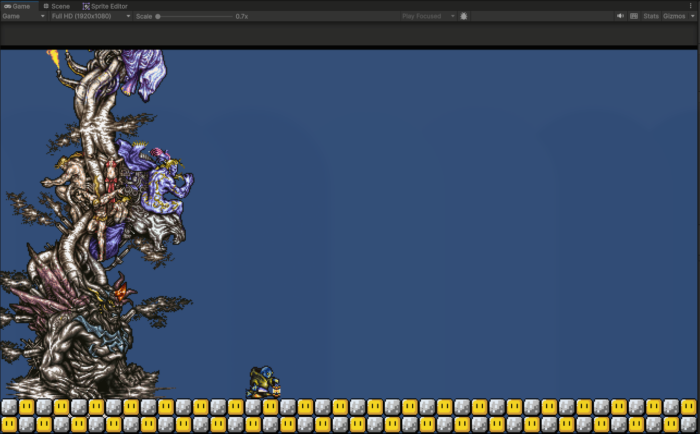Toggle the Gizmos button

pos(673,16)
